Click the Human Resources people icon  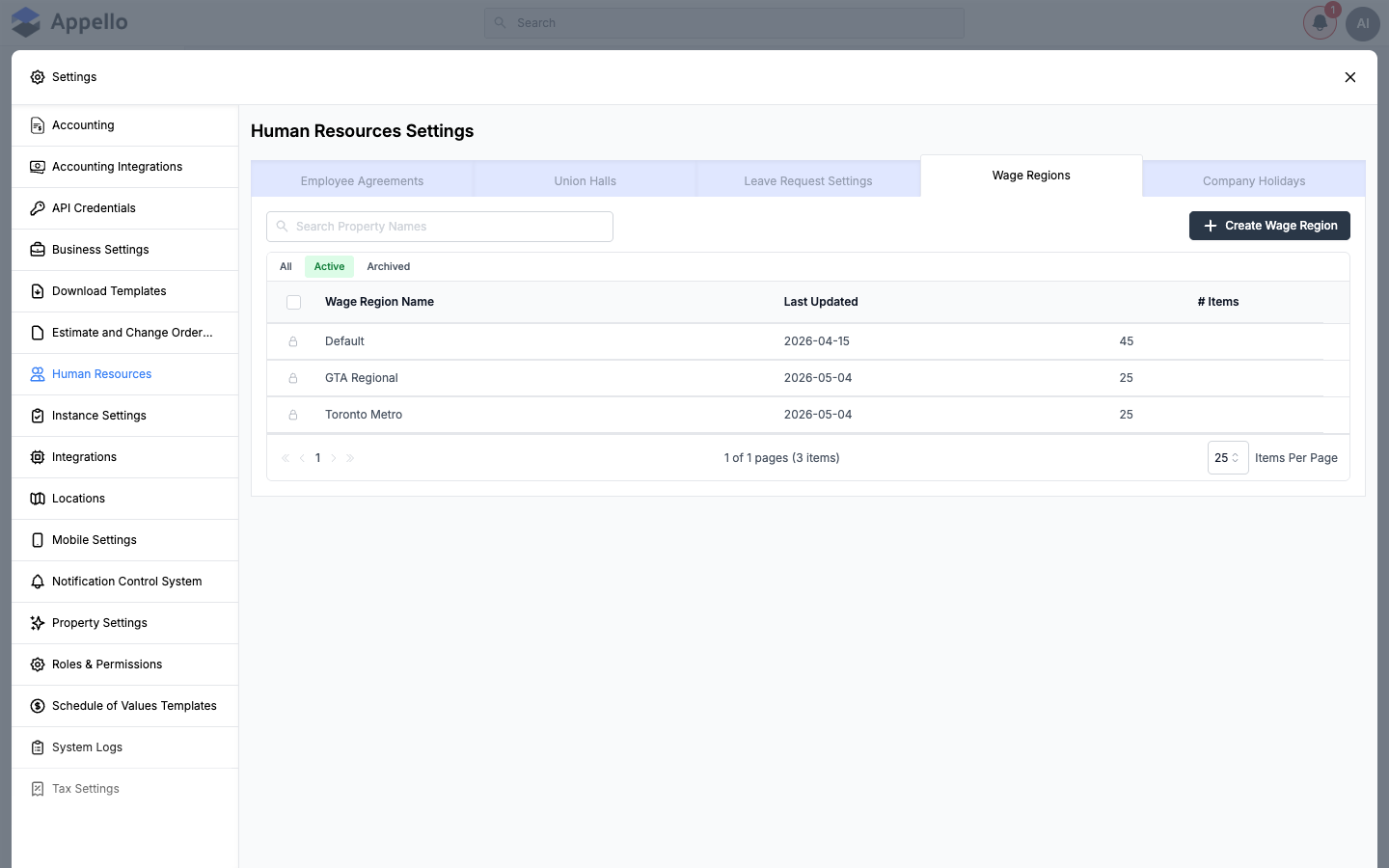[x=38, y=374]
